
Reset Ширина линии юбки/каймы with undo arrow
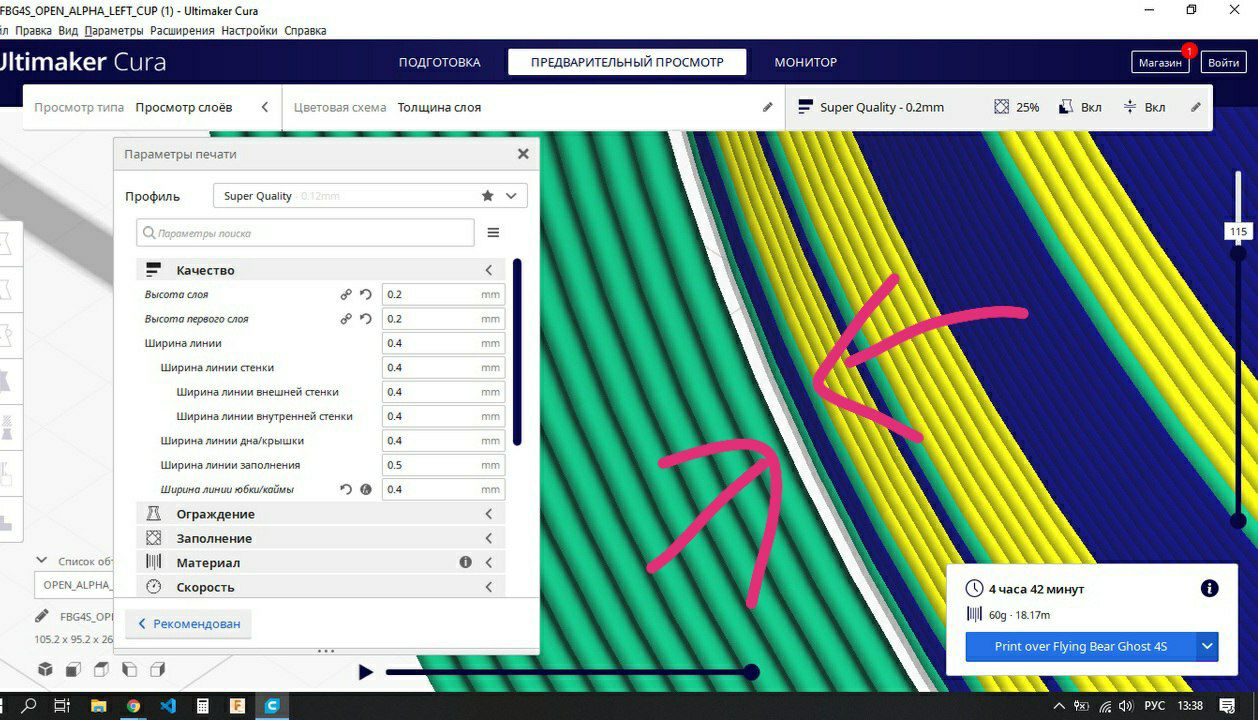(346, 489)
